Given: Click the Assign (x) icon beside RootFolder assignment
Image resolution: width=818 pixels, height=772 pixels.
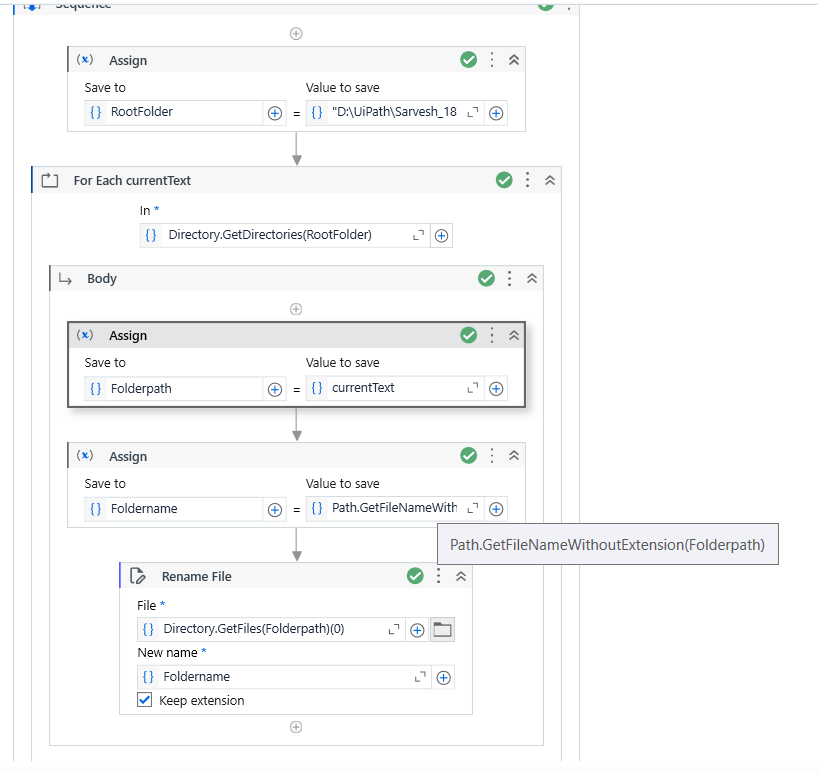Looking at the screenshot, I should pyautogui.click(x=85, y=59).
